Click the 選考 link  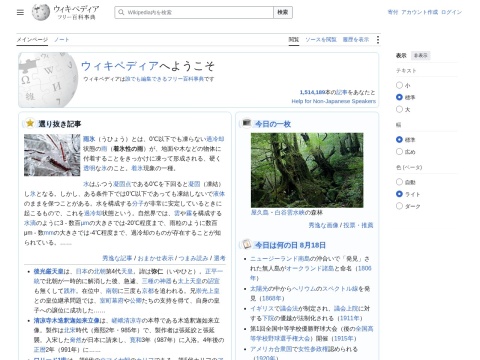click(220, 258)
